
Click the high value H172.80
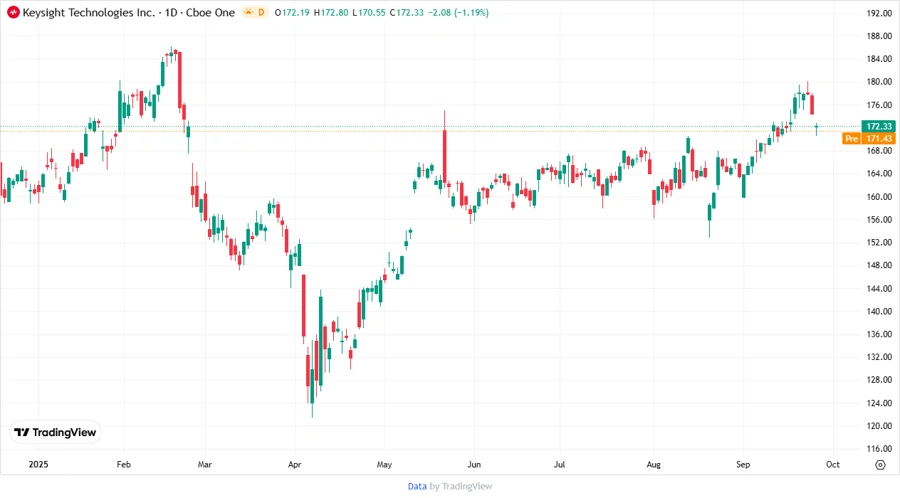tap(331, 13)
